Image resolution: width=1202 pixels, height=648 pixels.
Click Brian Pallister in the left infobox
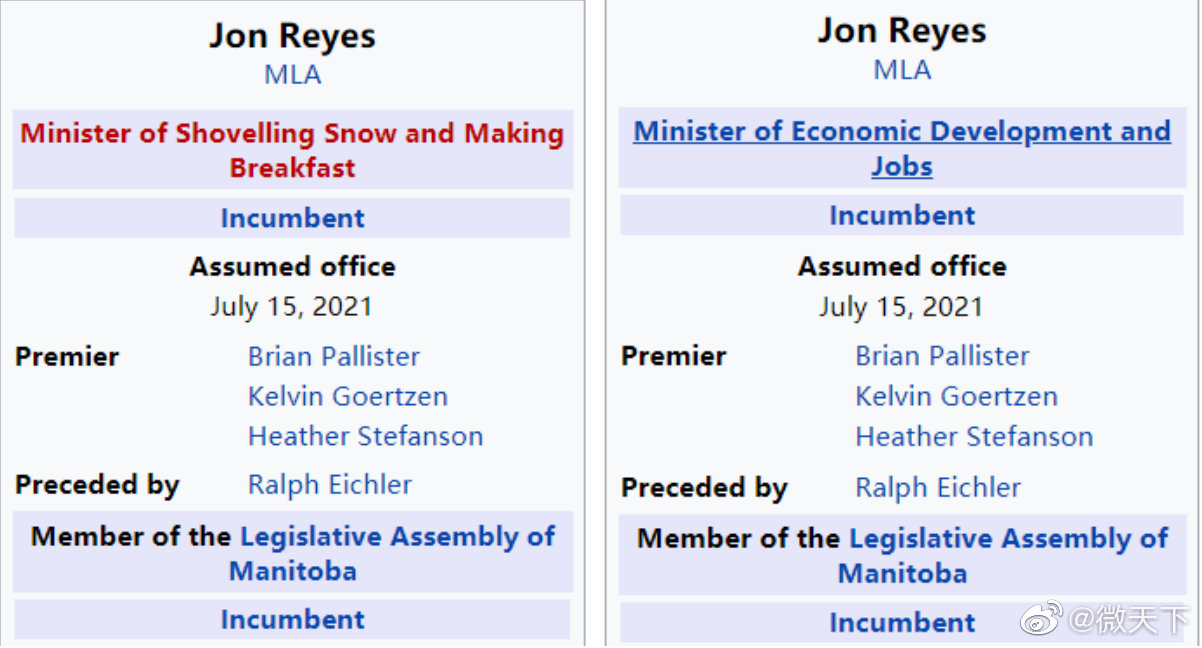(334, 356)
